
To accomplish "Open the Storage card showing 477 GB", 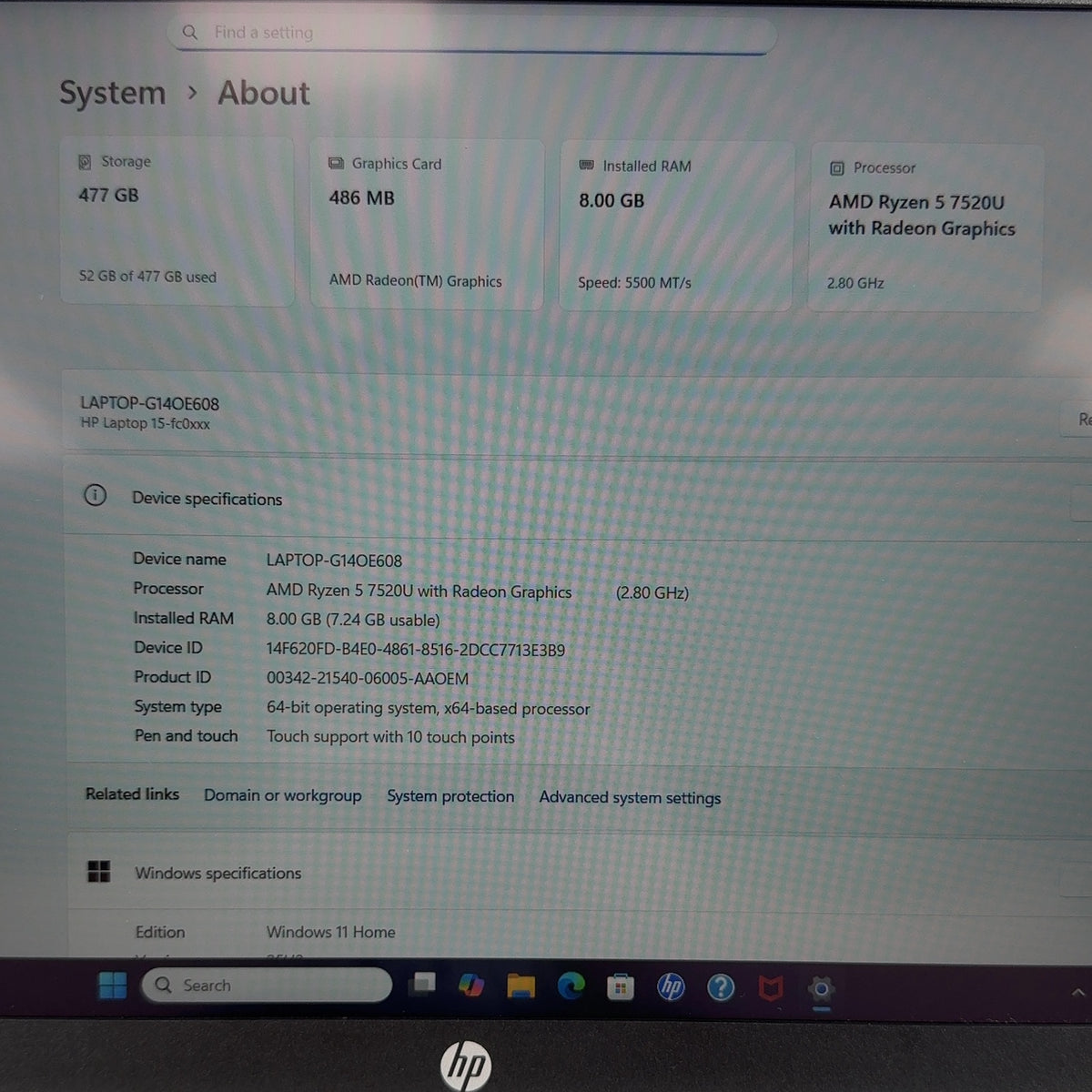I will tap(177, 221).
